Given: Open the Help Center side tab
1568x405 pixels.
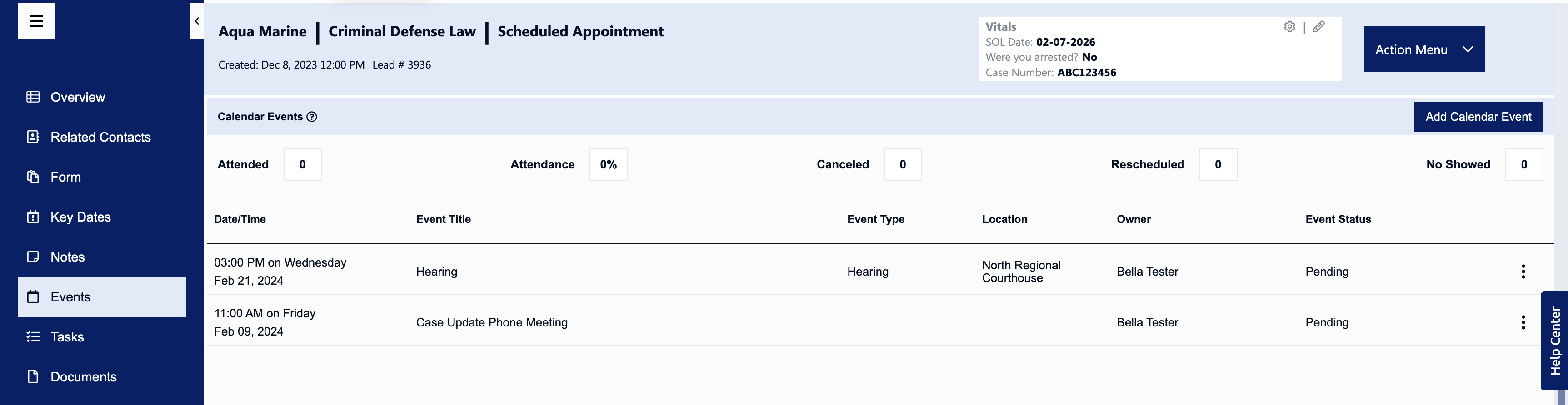Looking at the screenshot, I should 1554,341.
